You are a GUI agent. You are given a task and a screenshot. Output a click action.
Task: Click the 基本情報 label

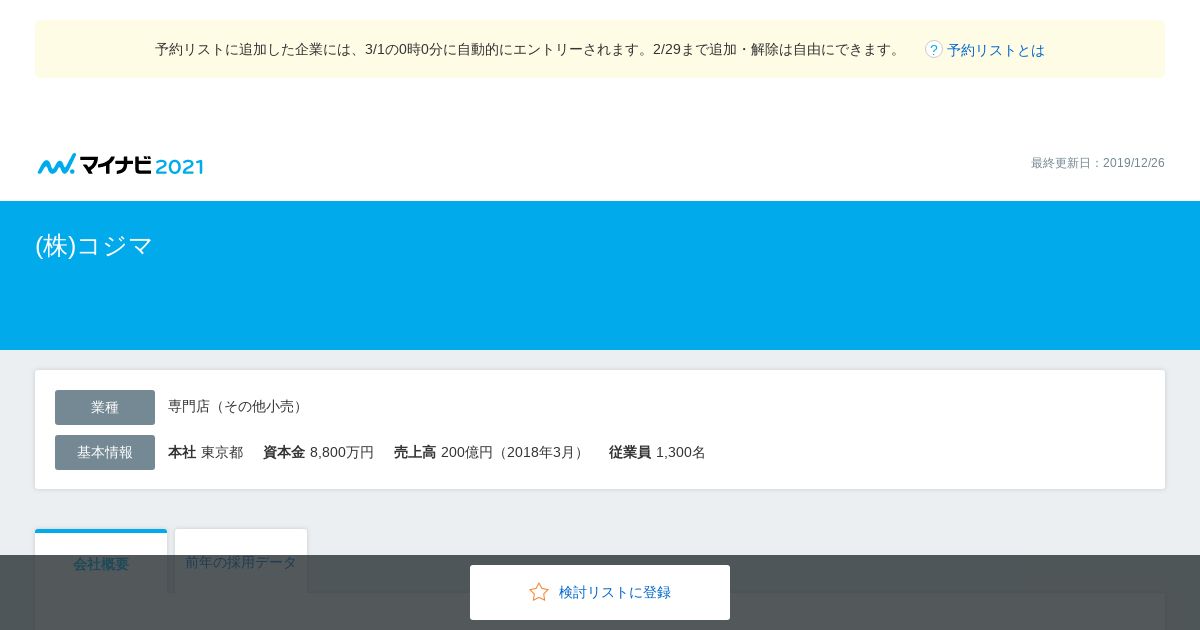tap(105, 452)
